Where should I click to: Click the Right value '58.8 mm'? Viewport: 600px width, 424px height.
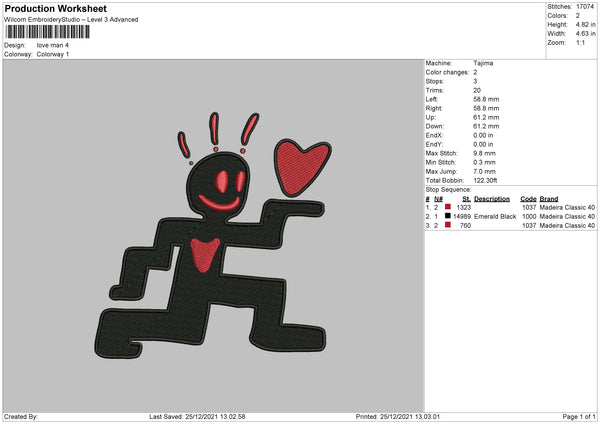tap(486, 108)
